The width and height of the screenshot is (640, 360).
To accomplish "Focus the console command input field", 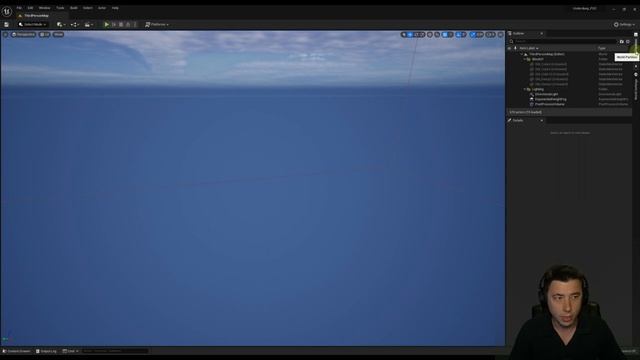I will coord(115,351).
